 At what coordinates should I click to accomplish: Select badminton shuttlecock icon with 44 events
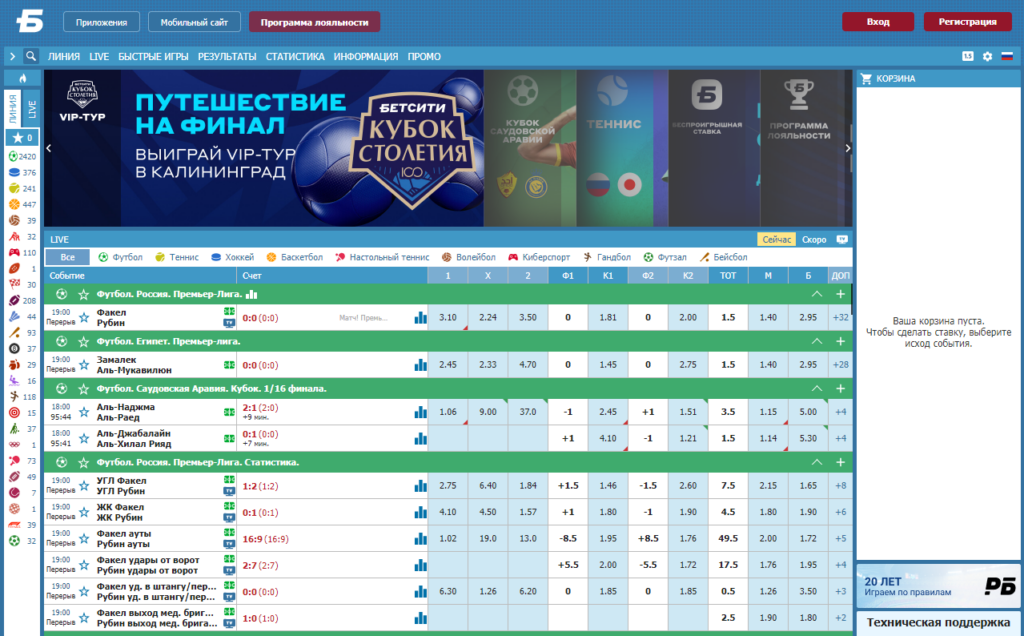(x=14, y=316)
